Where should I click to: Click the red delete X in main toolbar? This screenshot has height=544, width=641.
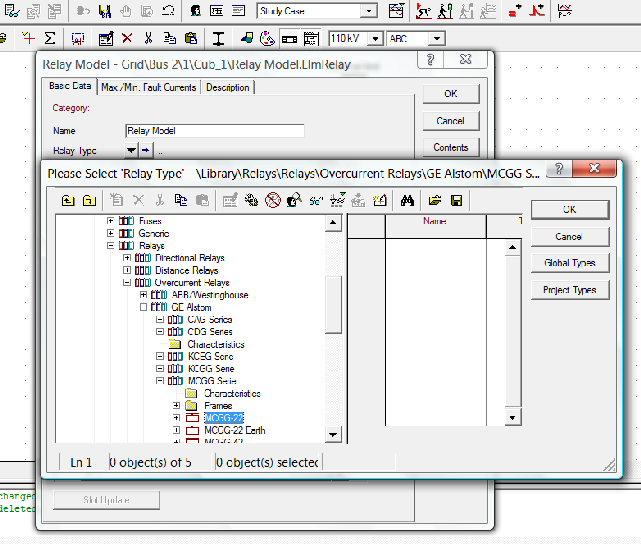[x=127, y=39]
